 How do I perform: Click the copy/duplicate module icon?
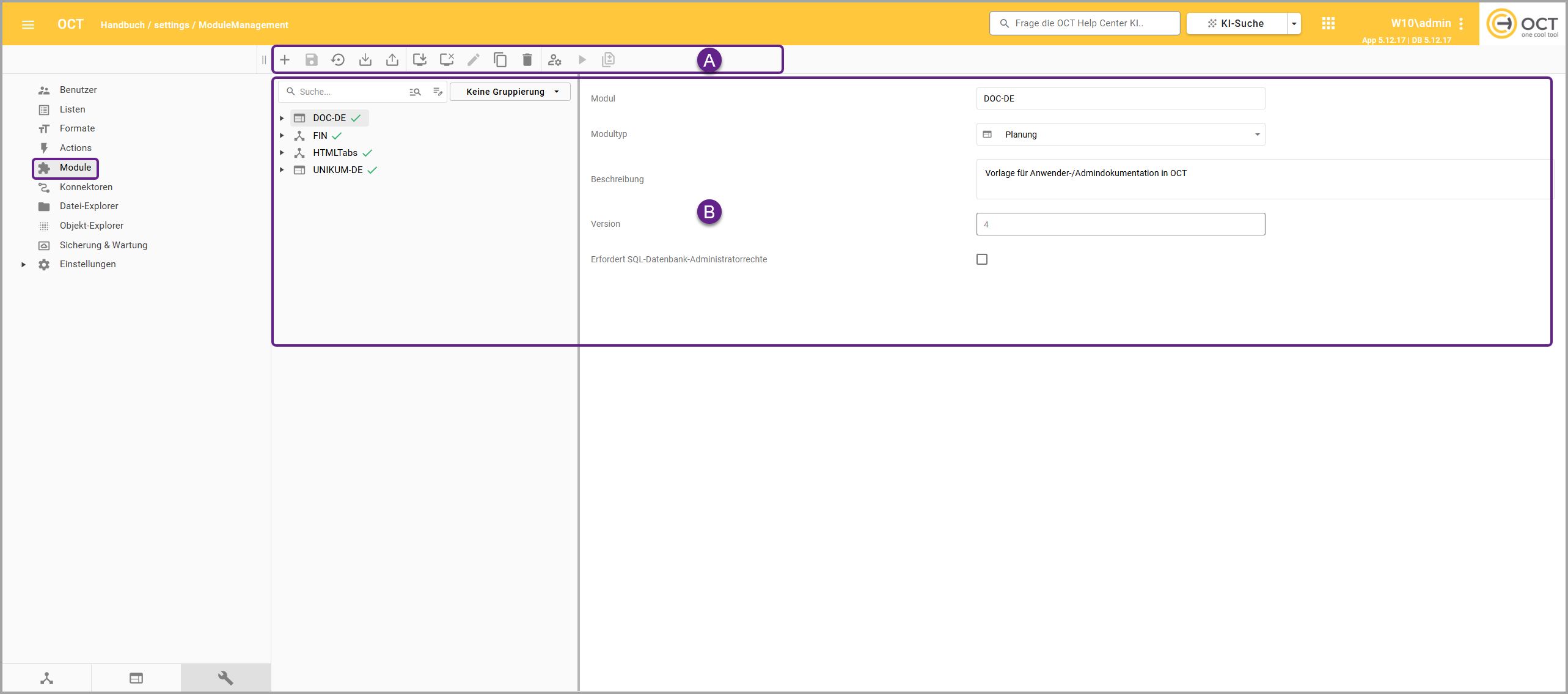click(500, 60)
